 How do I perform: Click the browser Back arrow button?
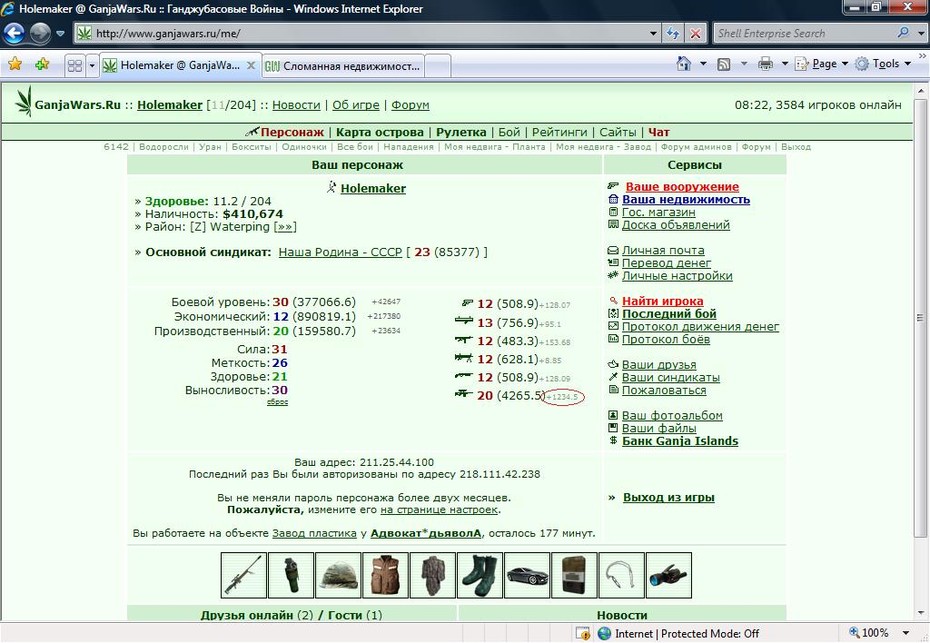(14, 33)
